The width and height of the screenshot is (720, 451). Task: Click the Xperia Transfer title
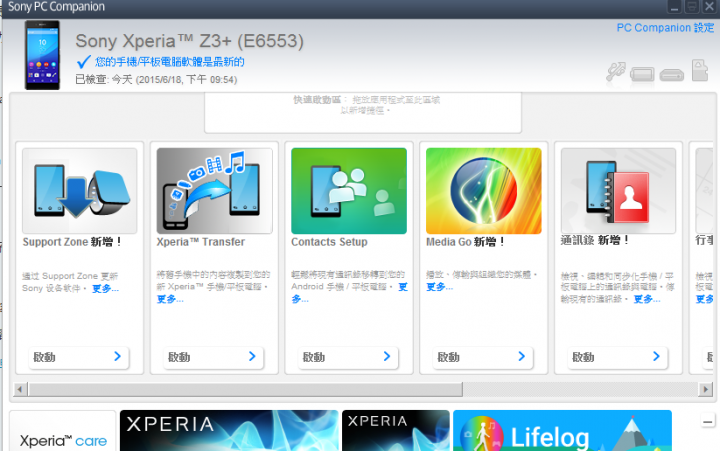pos(201,242)
